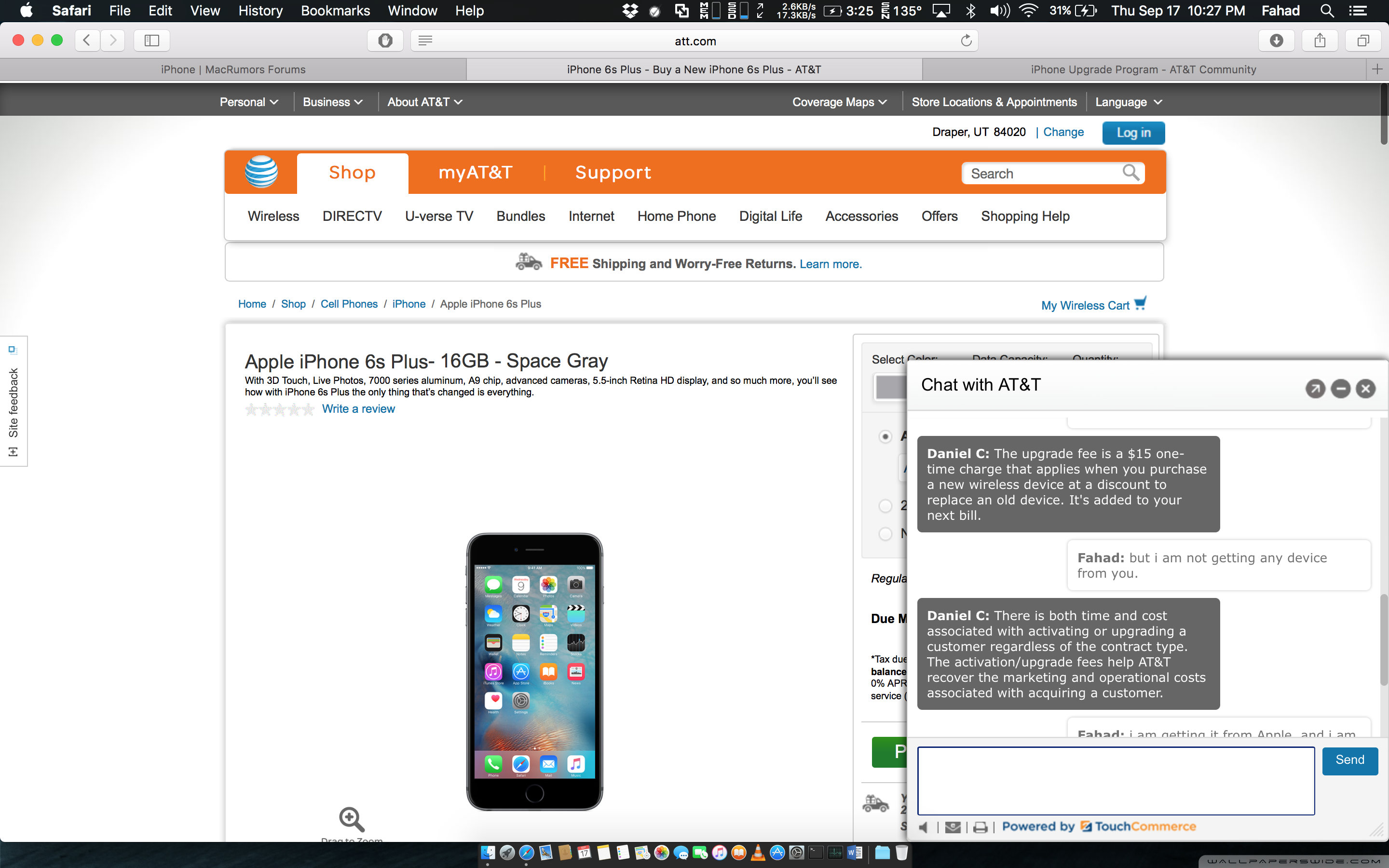The height and width of the screenshot is (868, 1389).
Task: Click the Change location link
Action: (1063, 132)
